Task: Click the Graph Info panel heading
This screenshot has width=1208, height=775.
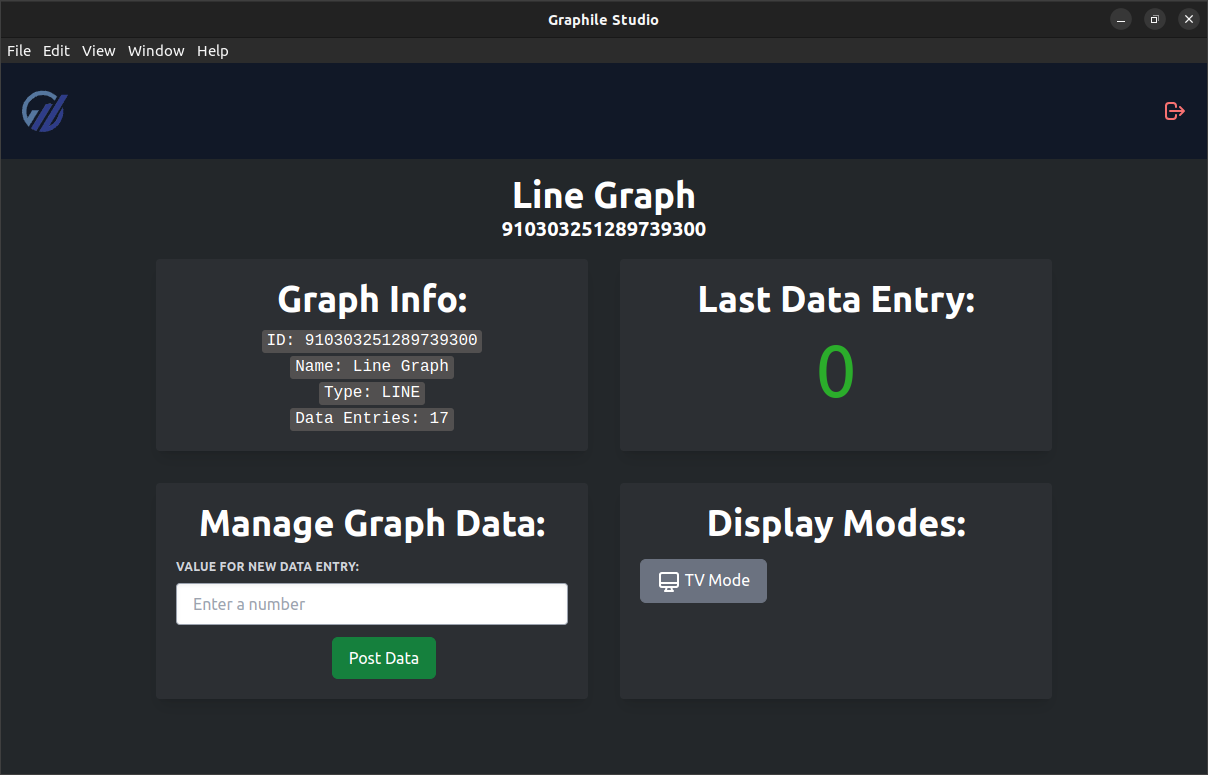Action: pos(371,299)
